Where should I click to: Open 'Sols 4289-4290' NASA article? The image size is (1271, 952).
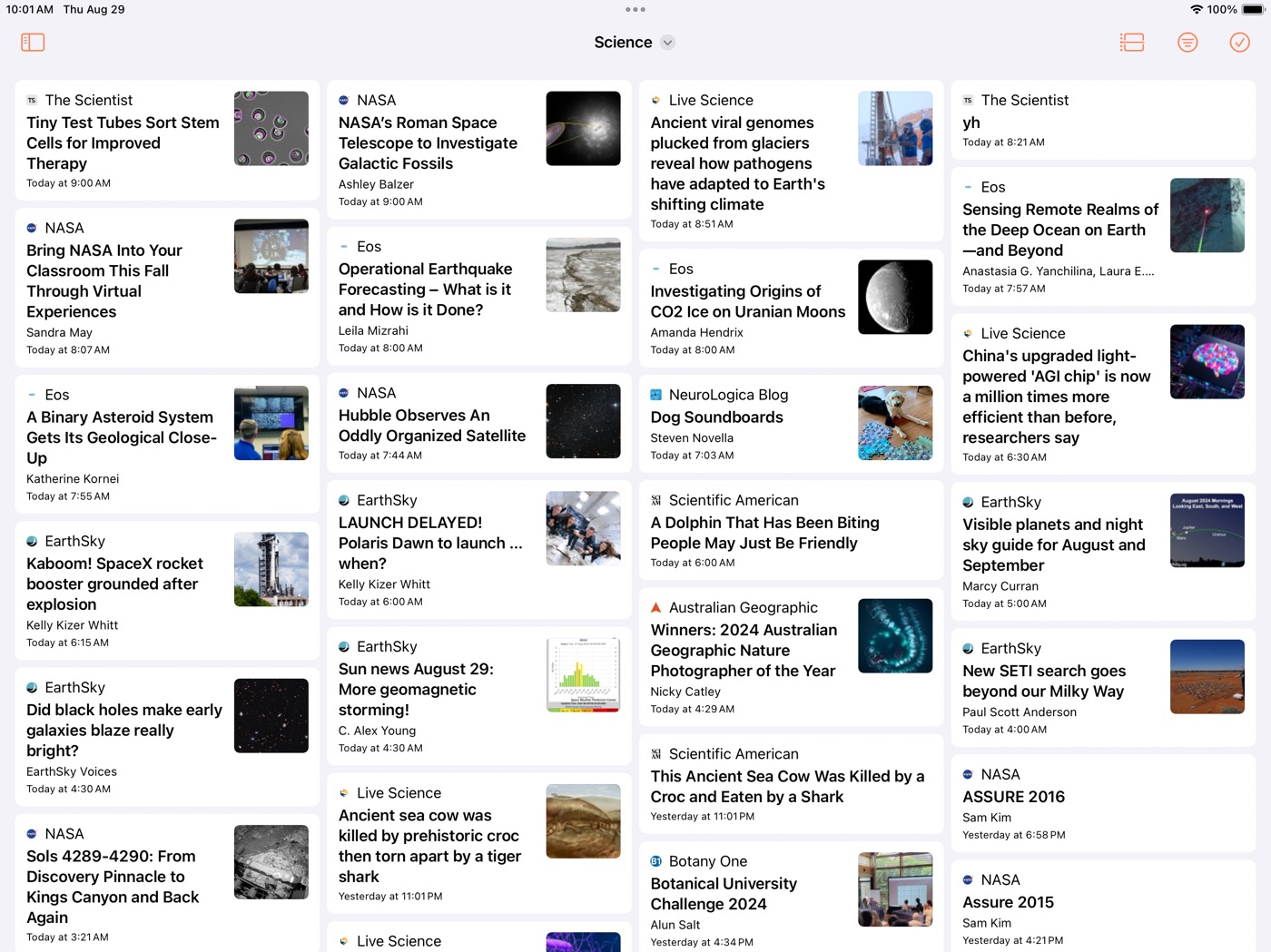pyautogui.click(x=167, y=883)
